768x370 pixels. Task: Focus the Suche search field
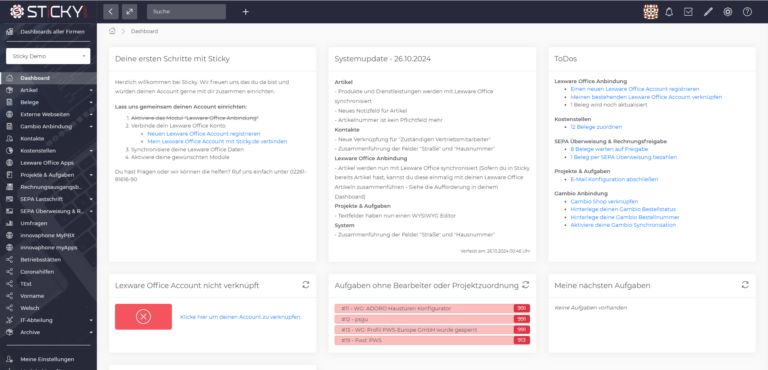point(186,12)
